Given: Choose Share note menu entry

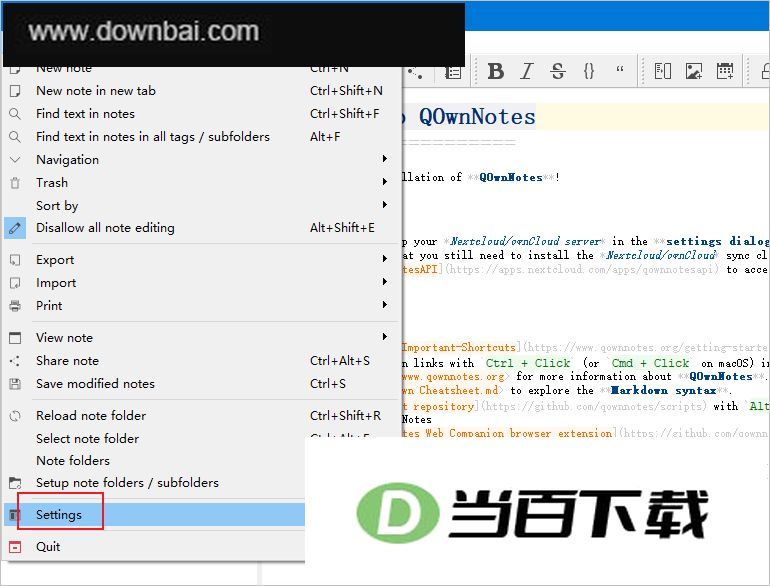Looking at the screenshot, I should click(x=203, y=361).
